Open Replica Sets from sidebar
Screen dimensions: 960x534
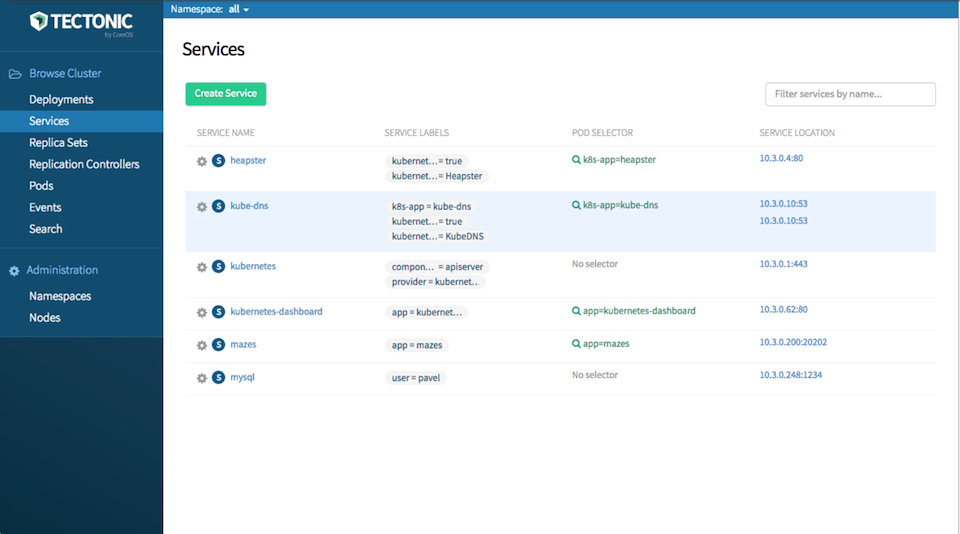click(x=58, y=143)
